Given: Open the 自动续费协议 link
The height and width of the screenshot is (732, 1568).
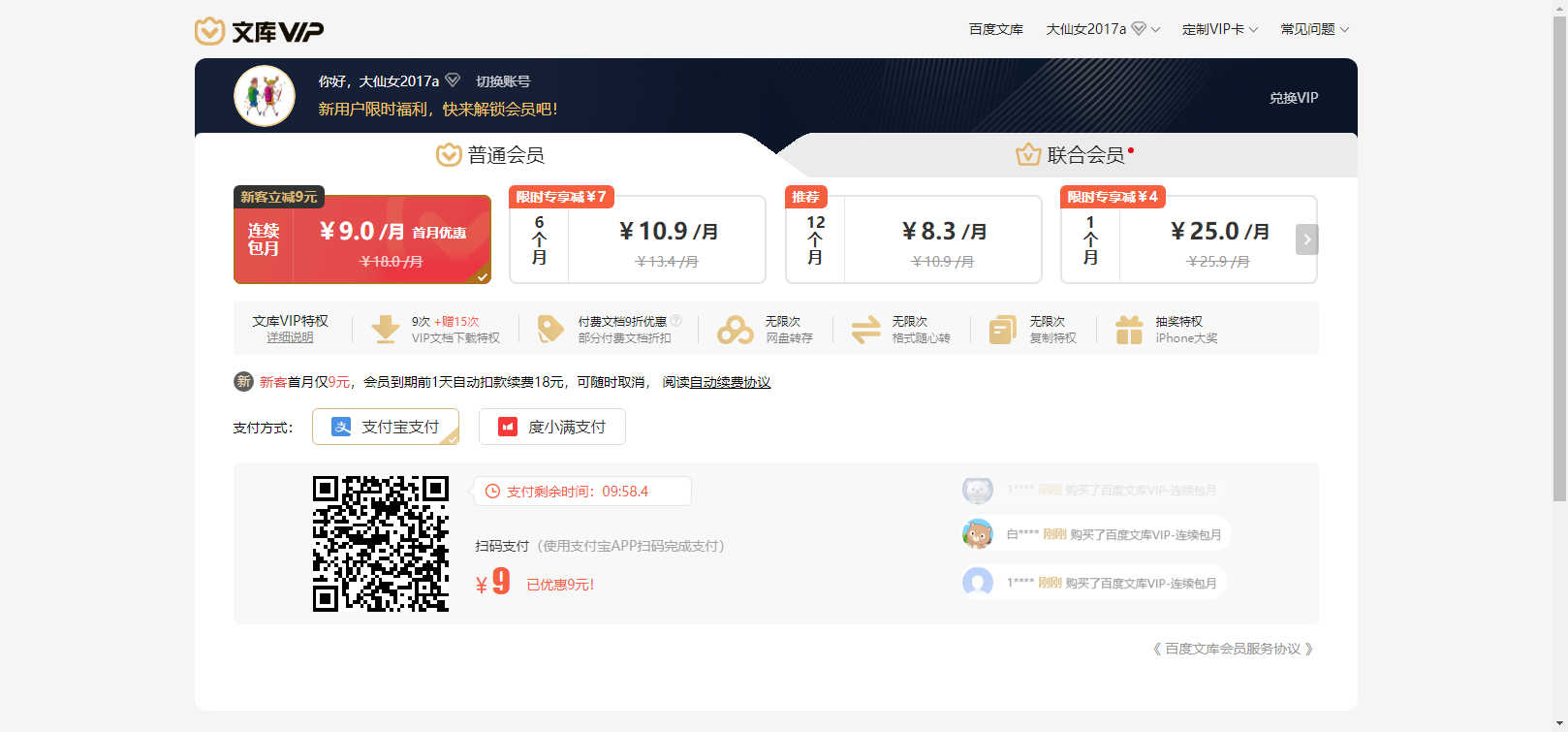Looking at the screenshot, I should coord(731,382).
